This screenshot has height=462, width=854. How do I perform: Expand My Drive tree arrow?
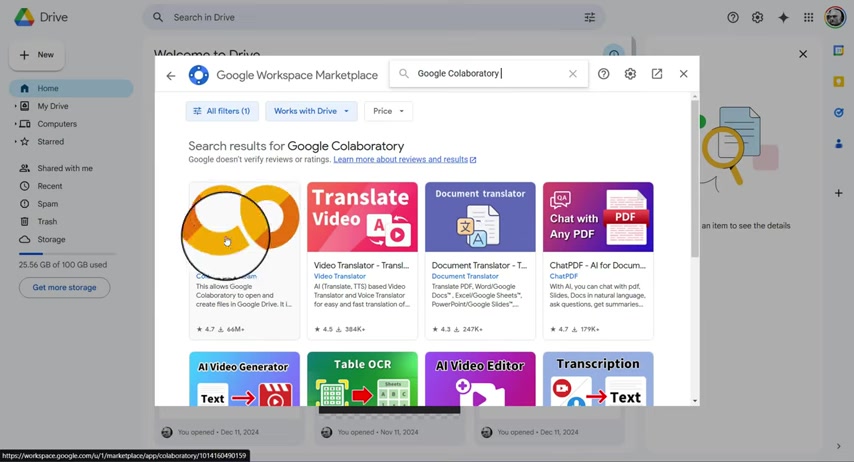[15, 106]
